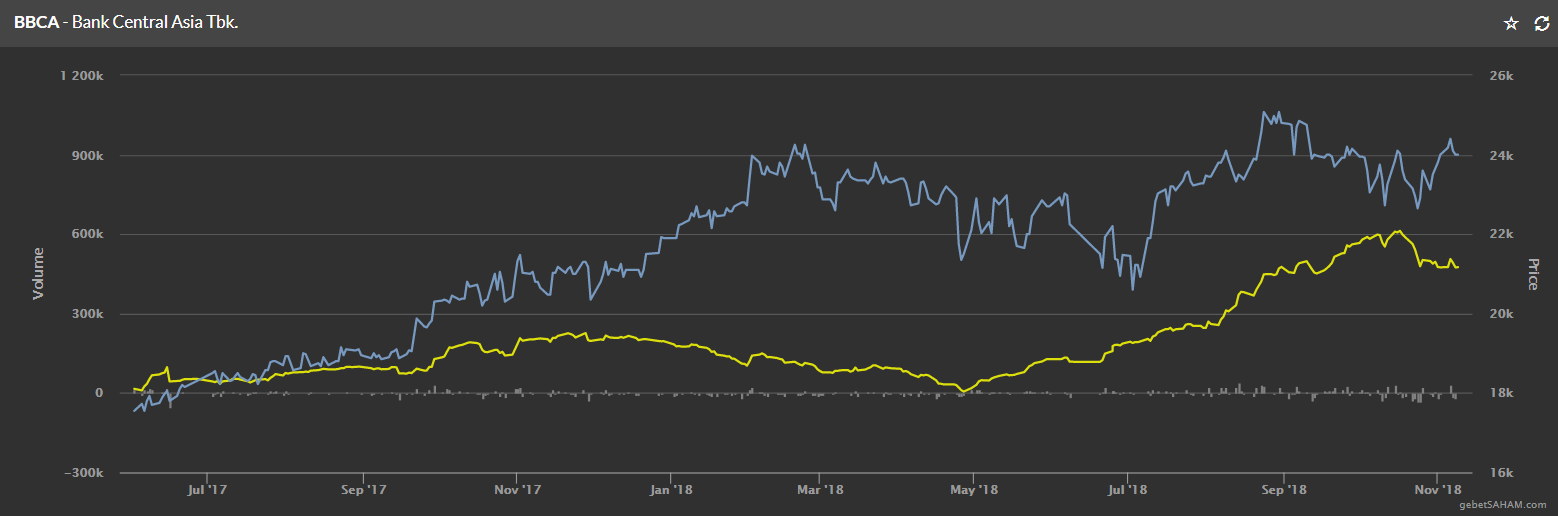Select the Sep '18 date label

point(1284,489)
